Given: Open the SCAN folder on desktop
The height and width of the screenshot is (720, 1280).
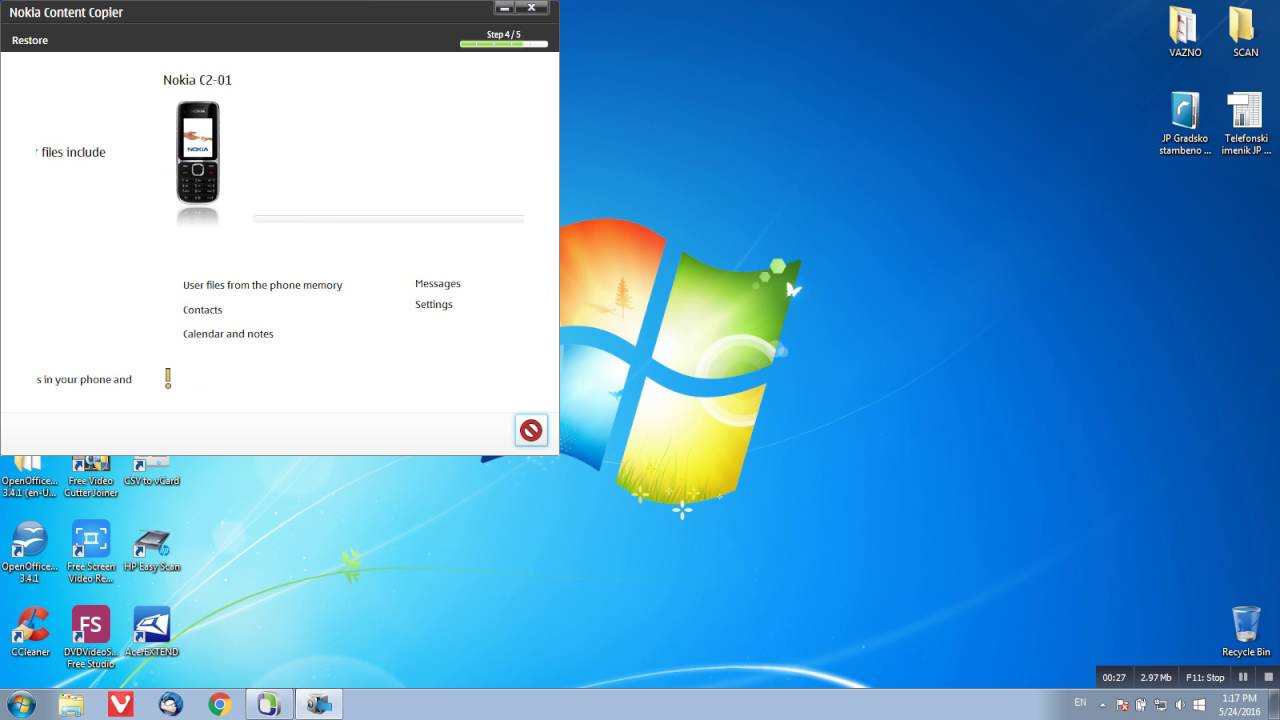Looking at the screenshot, I should pyautogui.click(x=1245, y=32).
